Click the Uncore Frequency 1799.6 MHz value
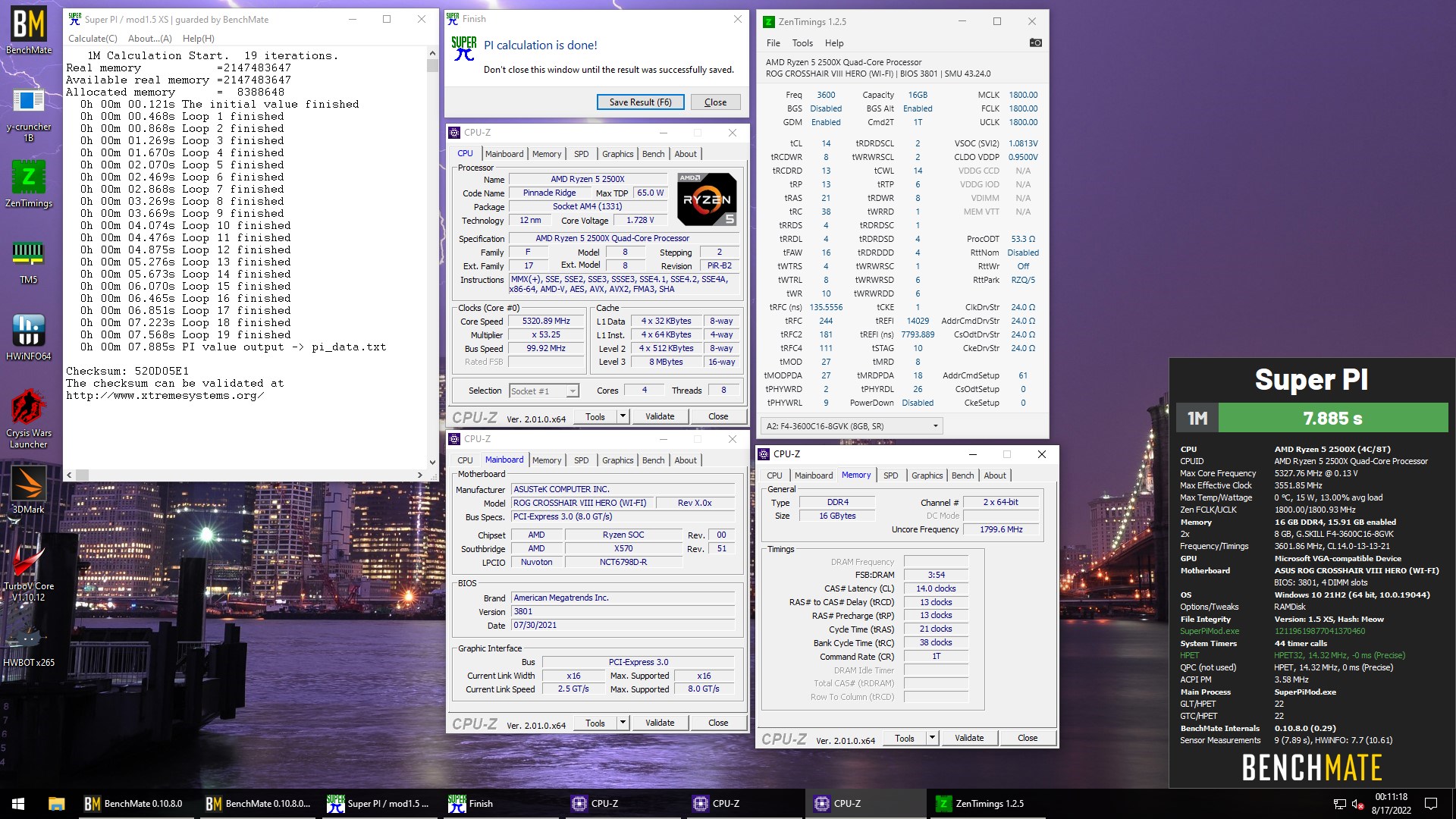Image resolution: width=1456 pixels, height=819 pixels. pos(1001,529)
